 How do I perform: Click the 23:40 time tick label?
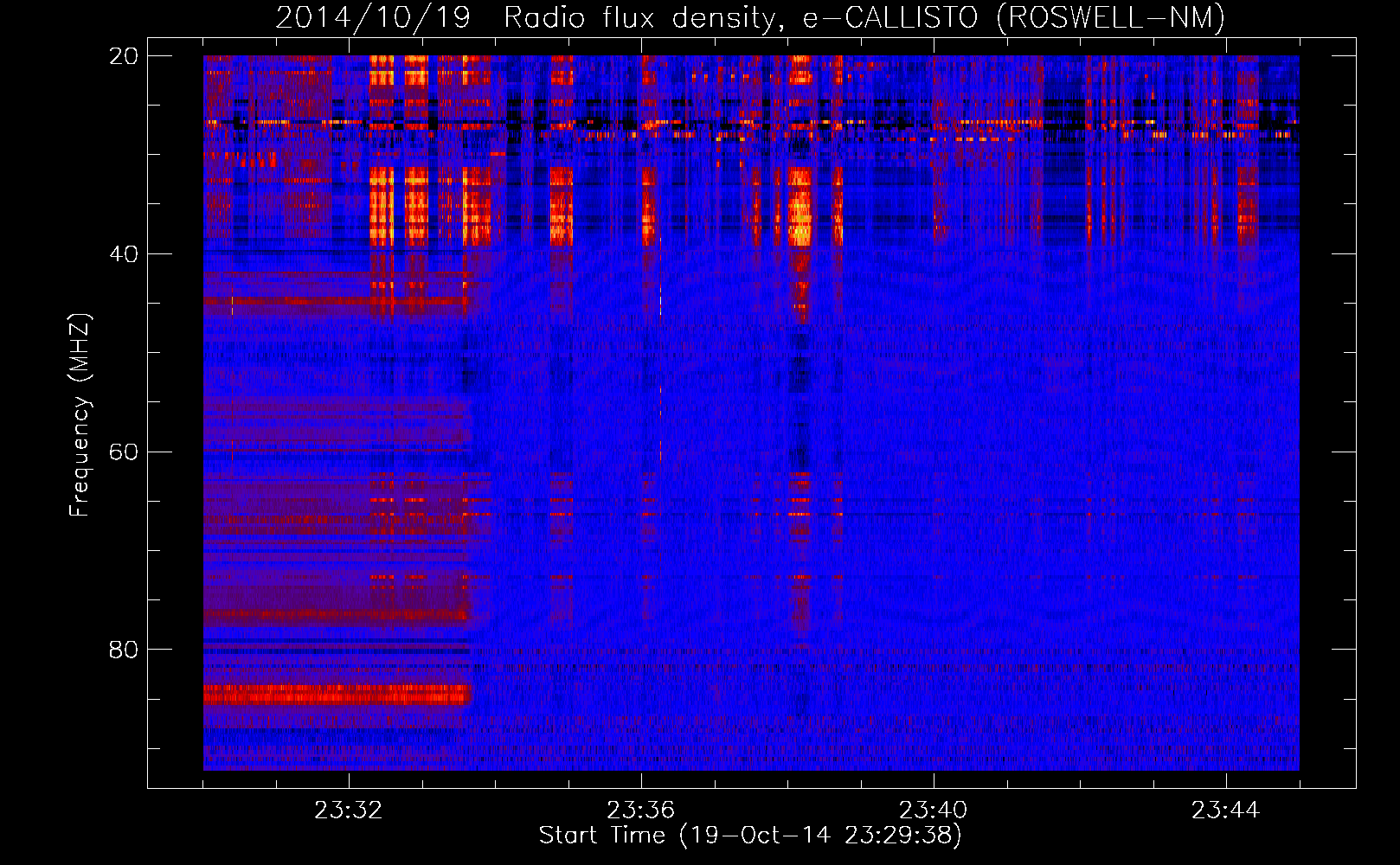(x=933, y=811)
